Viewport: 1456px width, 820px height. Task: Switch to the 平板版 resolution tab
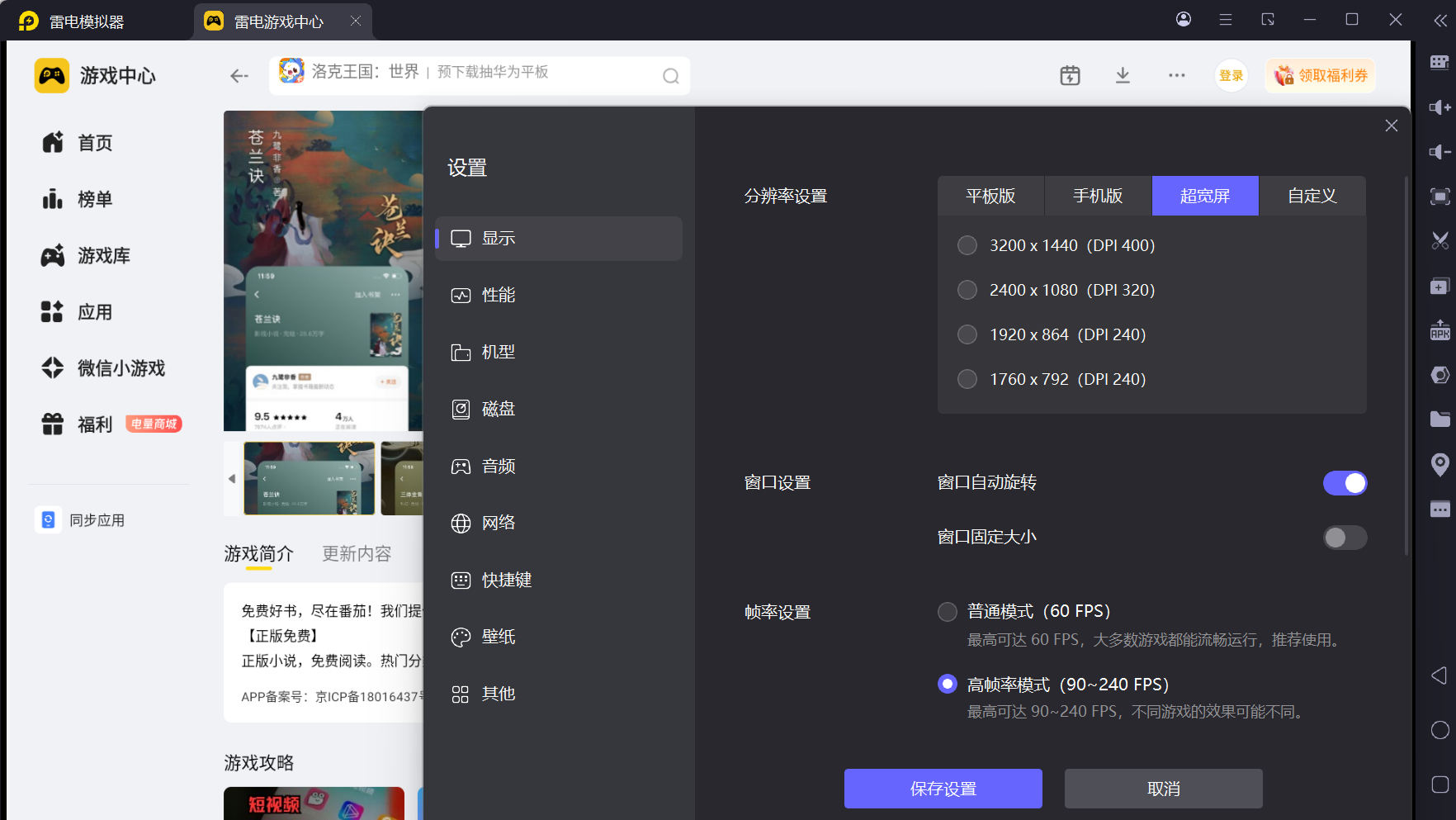(x=990, y=196)
